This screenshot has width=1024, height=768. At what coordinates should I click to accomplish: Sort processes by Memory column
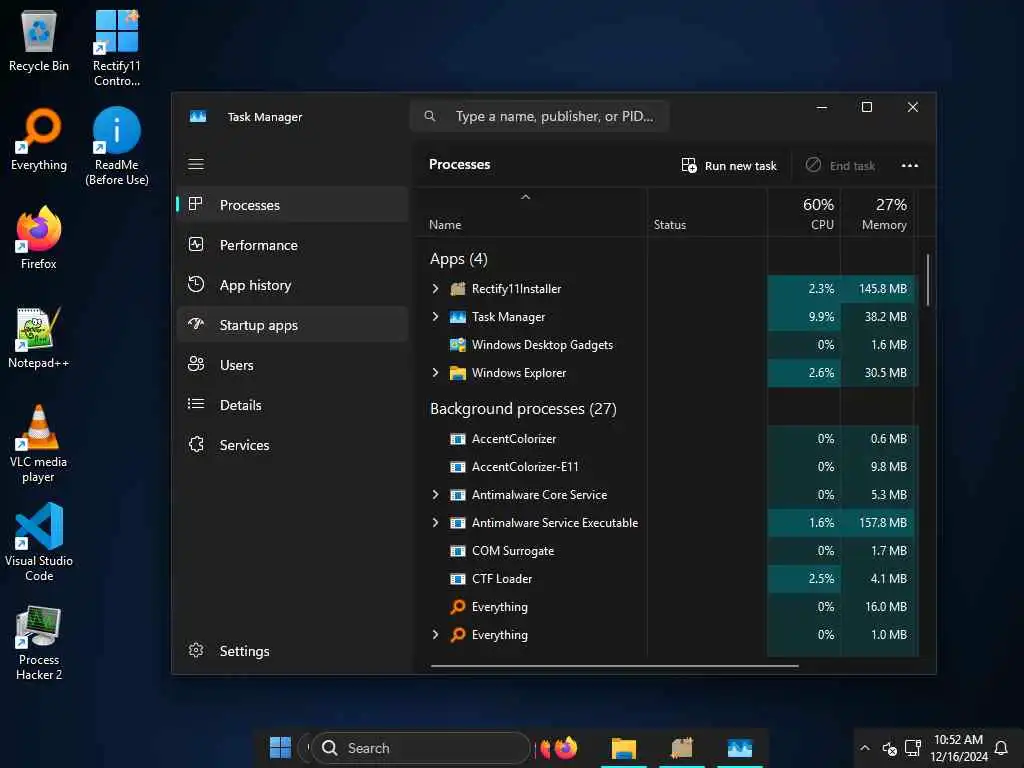pos(877,214)
